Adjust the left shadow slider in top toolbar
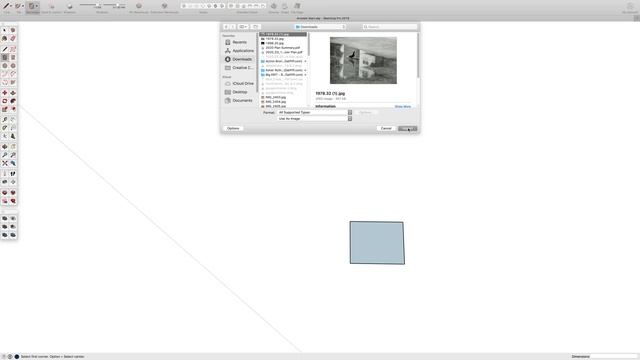The image size is (640, 360). [x=97, y=5]
